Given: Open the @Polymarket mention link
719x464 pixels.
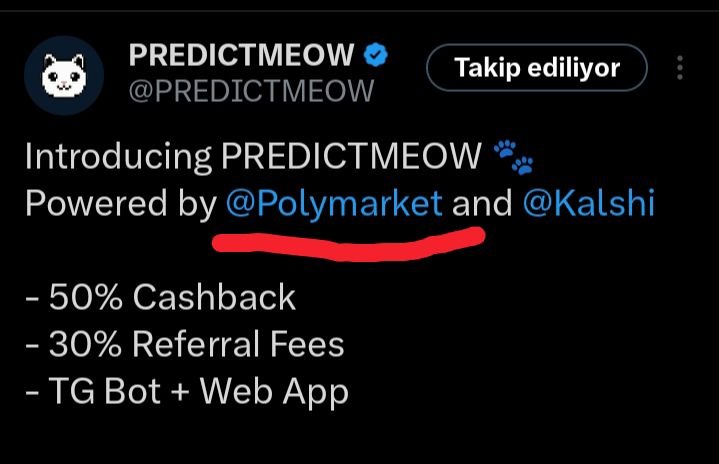Looking at the screenshot, I should coord(334,204).
